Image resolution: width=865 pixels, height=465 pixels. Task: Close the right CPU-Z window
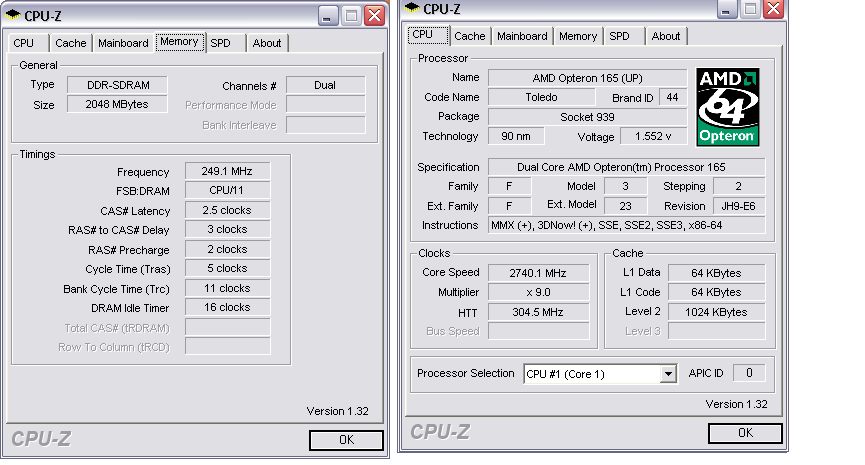coord(774,8)
